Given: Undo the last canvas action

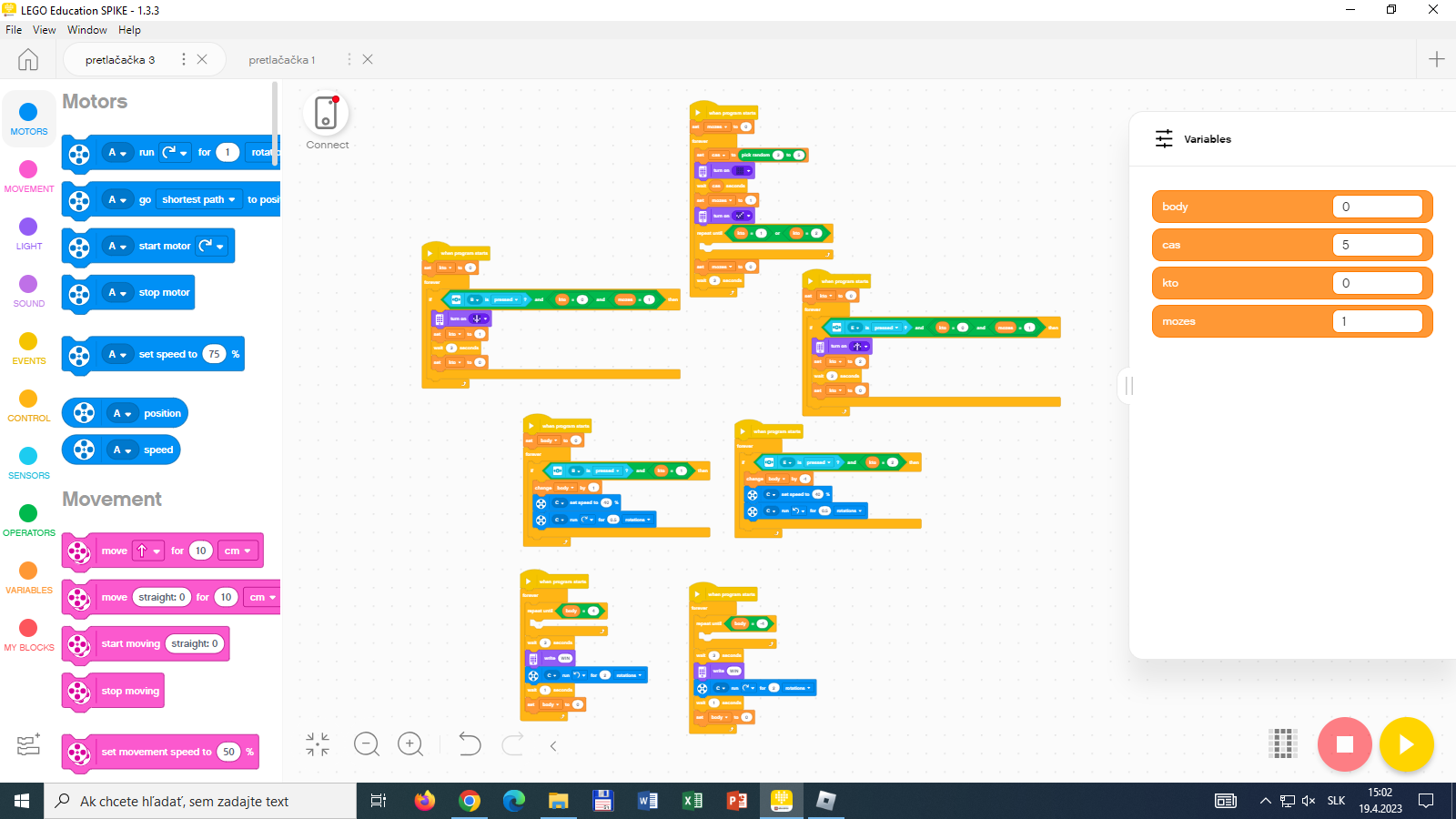Looking at the screenshot, I should [470, 744].
